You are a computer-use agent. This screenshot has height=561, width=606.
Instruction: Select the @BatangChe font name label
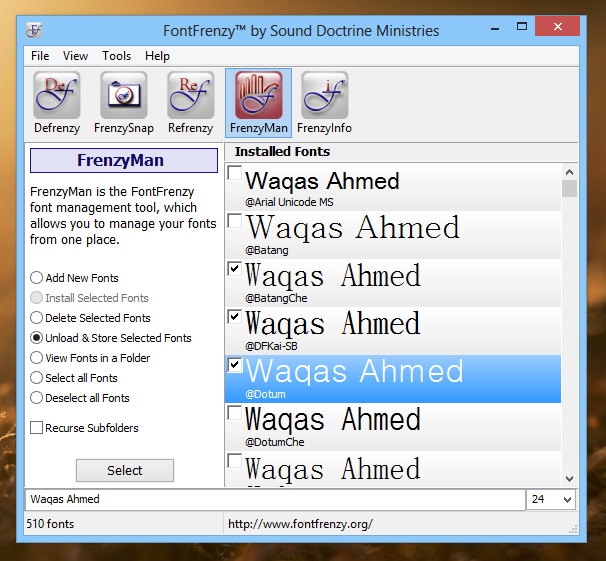(276, 298)
